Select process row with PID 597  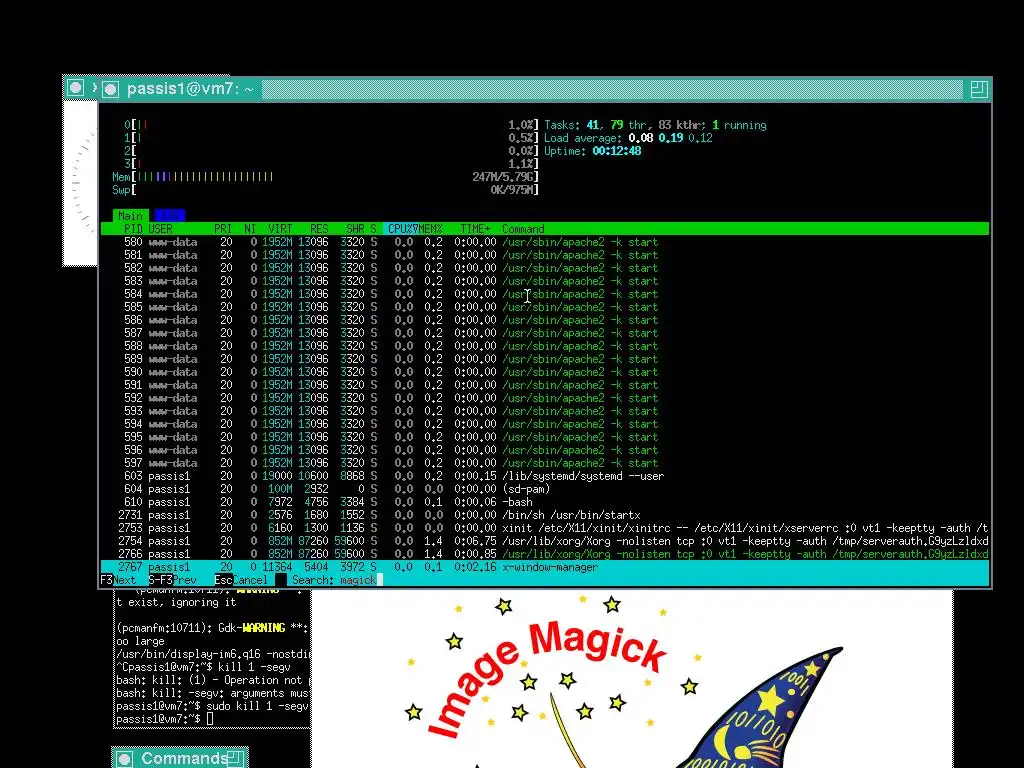click(545, 463)
